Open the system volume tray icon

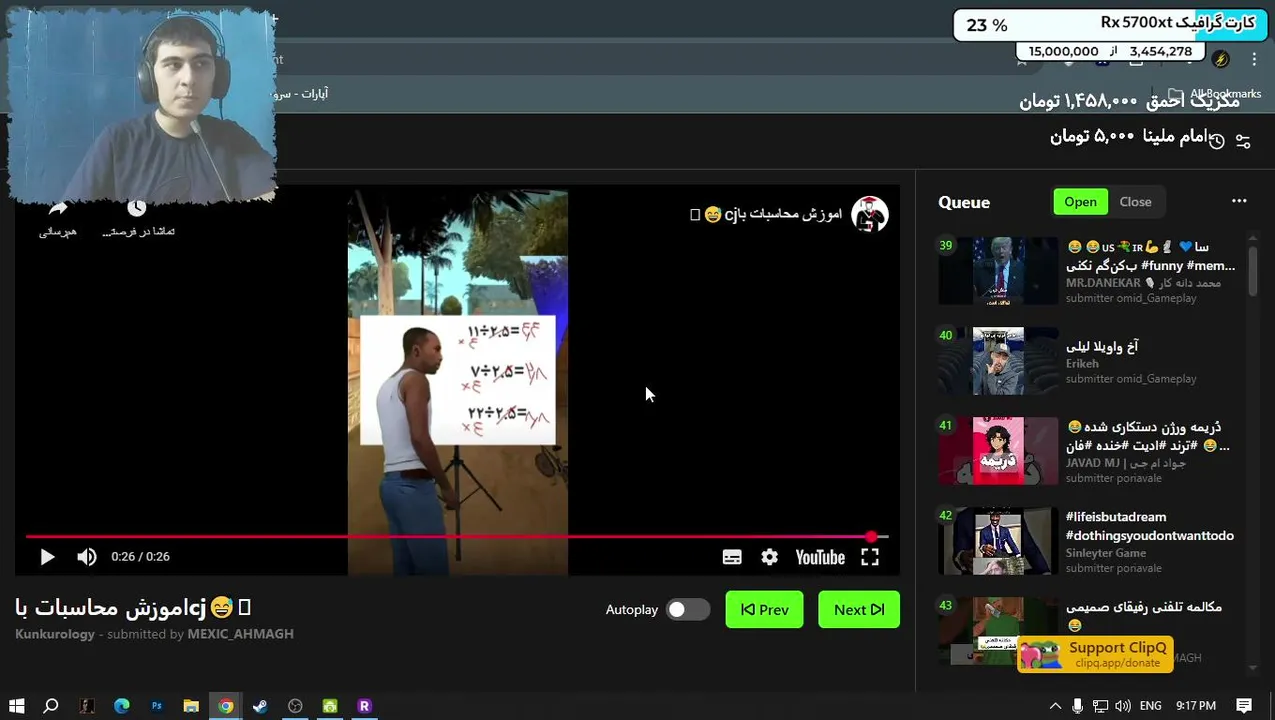point(1123,706)
